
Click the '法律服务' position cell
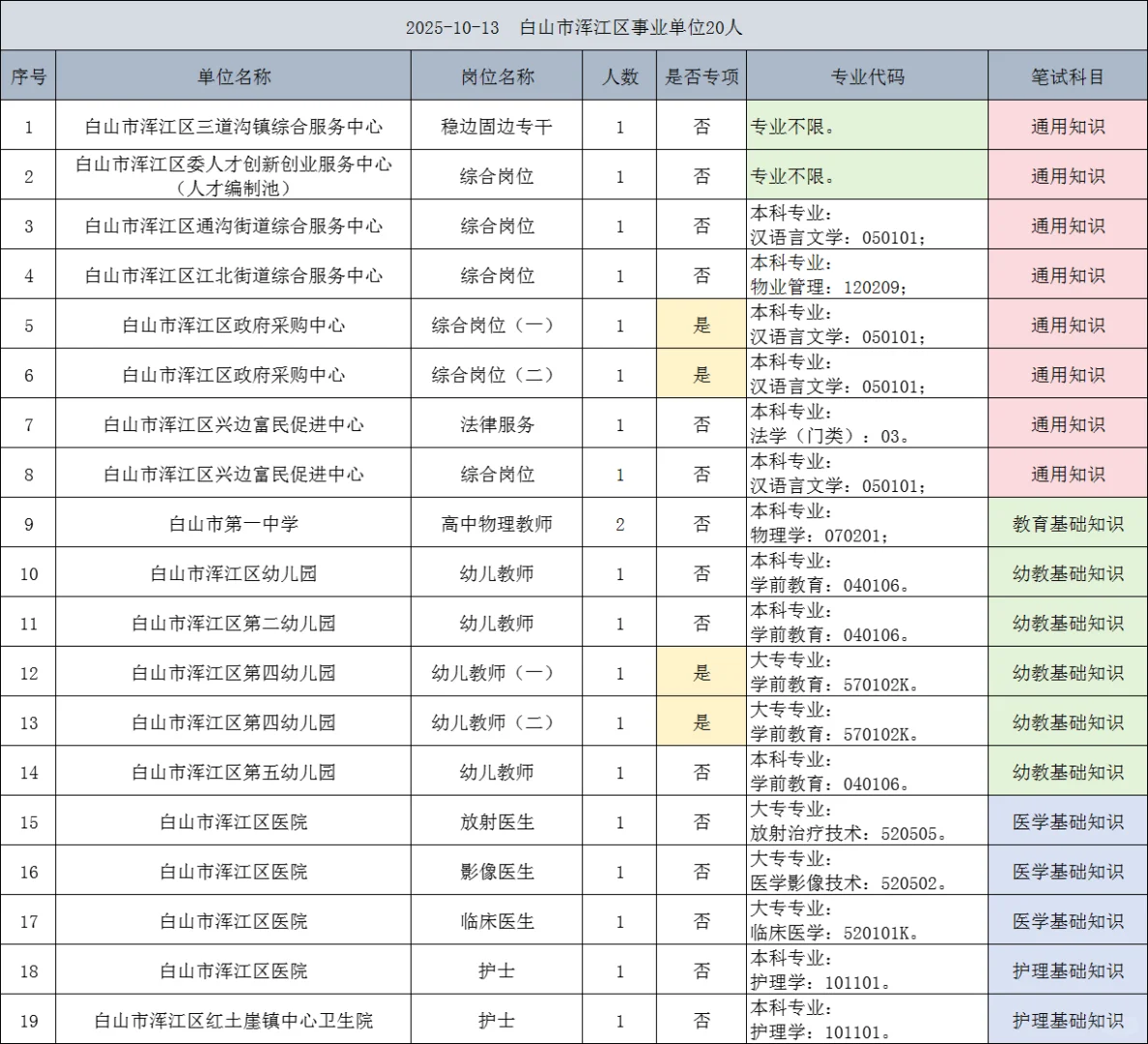pyautogui.click(x=497, y=424)
